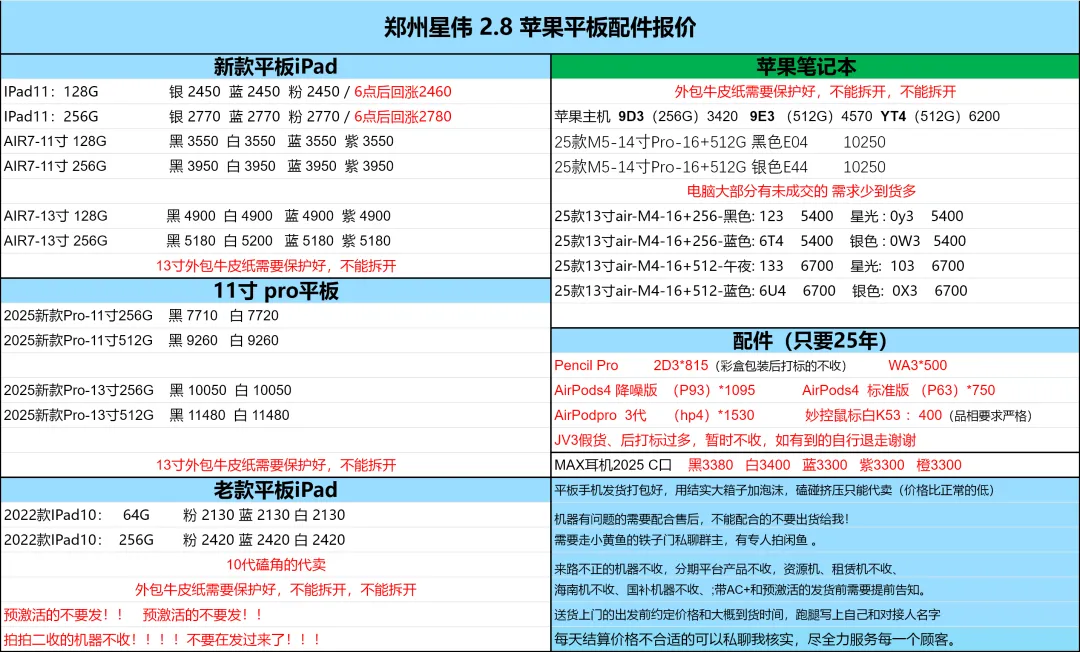The image size is (1080, 652).
Task: Click the 白 7720 price cell
Action: 254,315
